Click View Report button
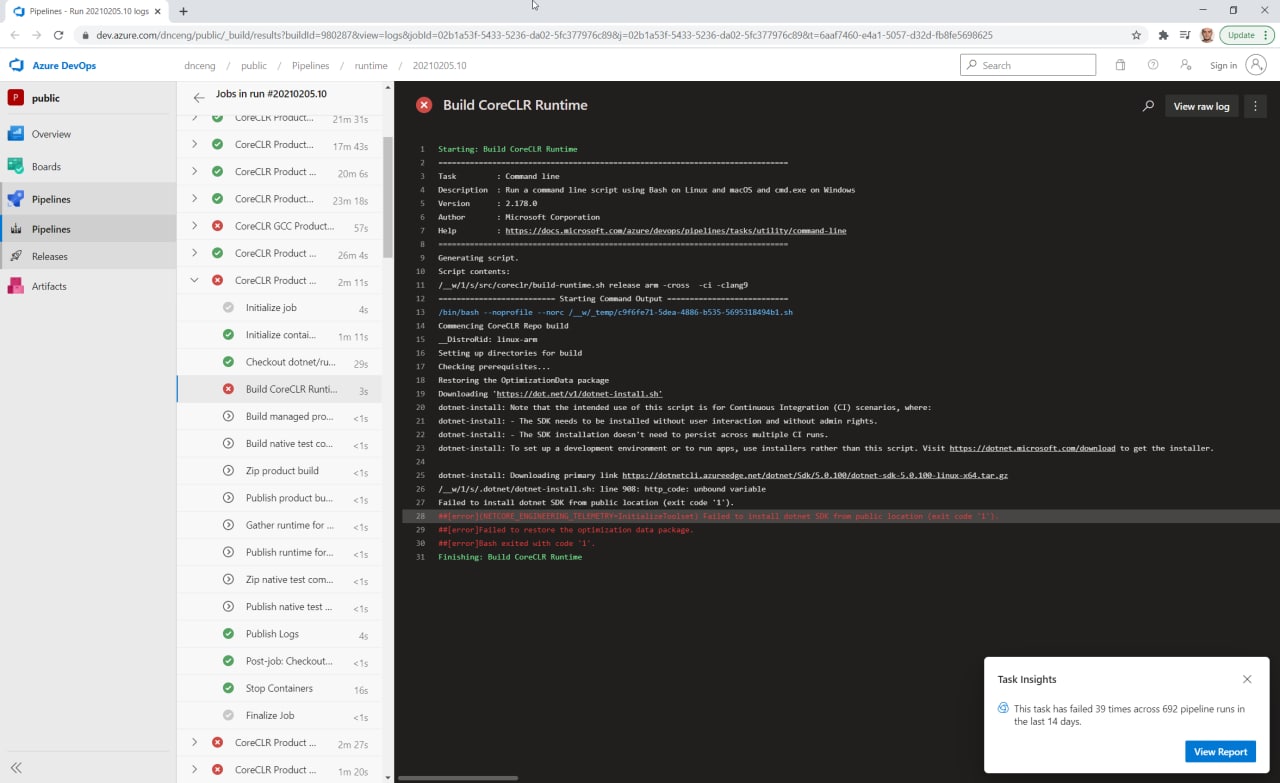Screen dimensions: 1280x783 1220,752
